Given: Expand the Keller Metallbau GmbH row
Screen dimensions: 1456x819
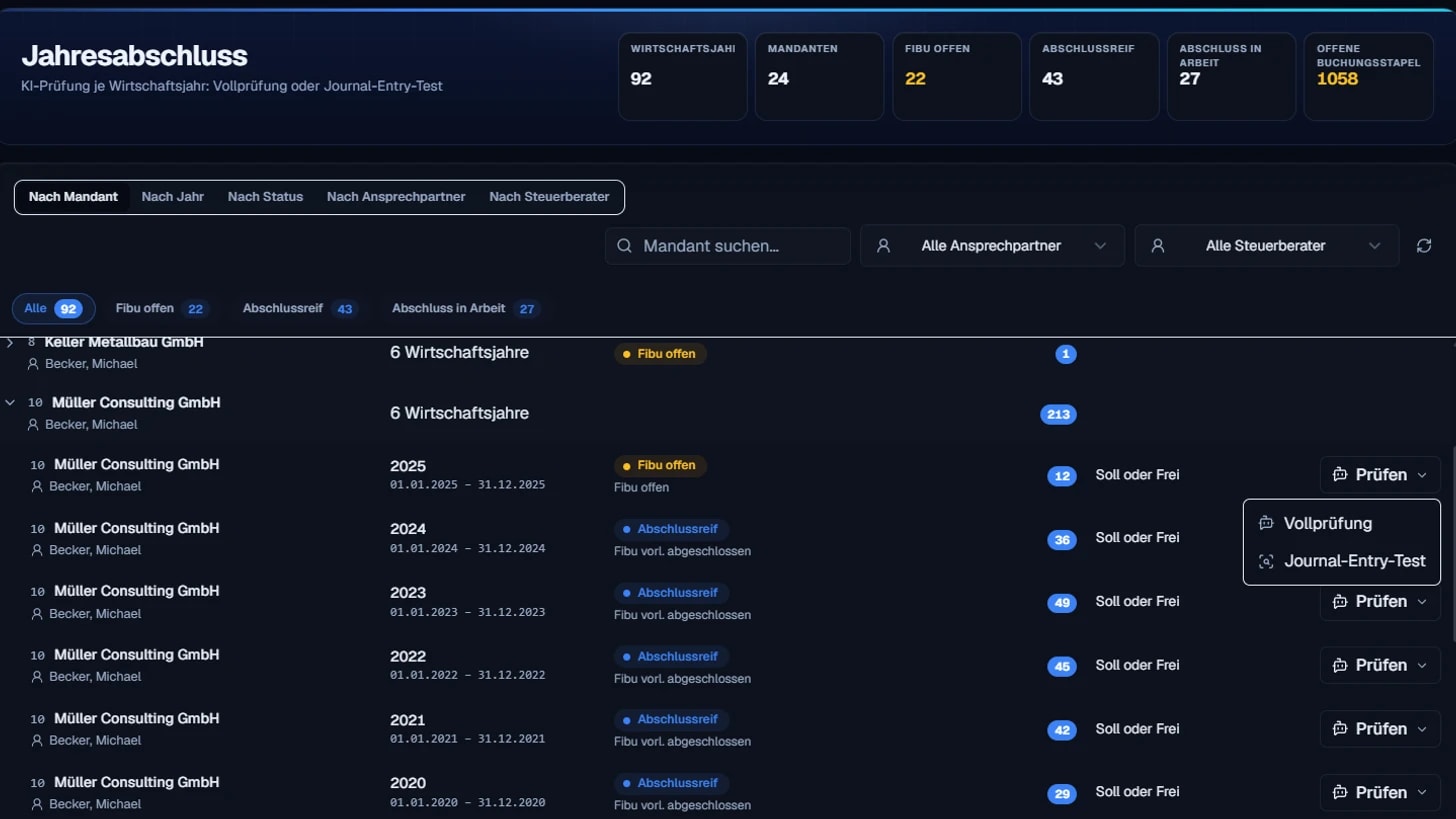Looking at the screenshot, I should point(10,343).
